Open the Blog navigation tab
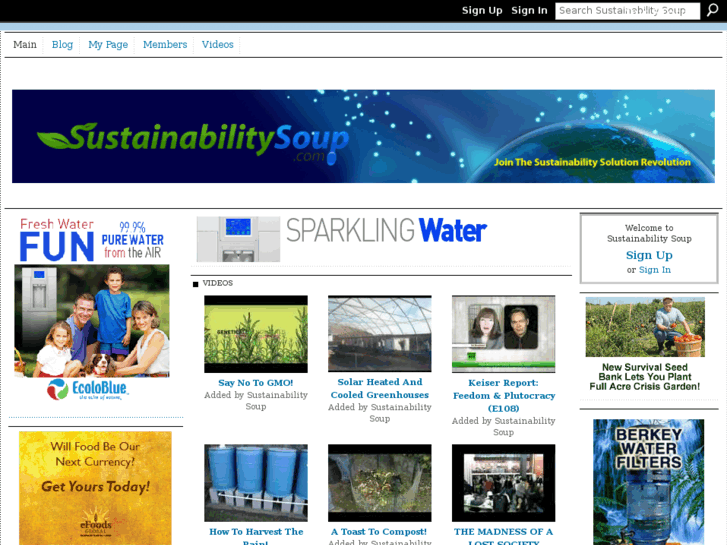Image resolution: width=727 pixels, height=545 pixels. click(62, 45)
